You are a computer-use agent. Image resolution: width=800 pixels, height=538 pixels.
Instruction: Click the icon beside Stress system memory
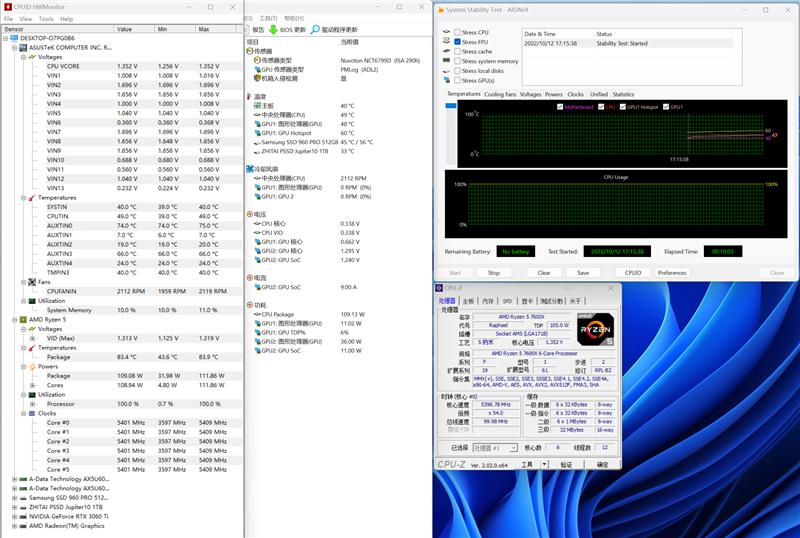[447, 61]
